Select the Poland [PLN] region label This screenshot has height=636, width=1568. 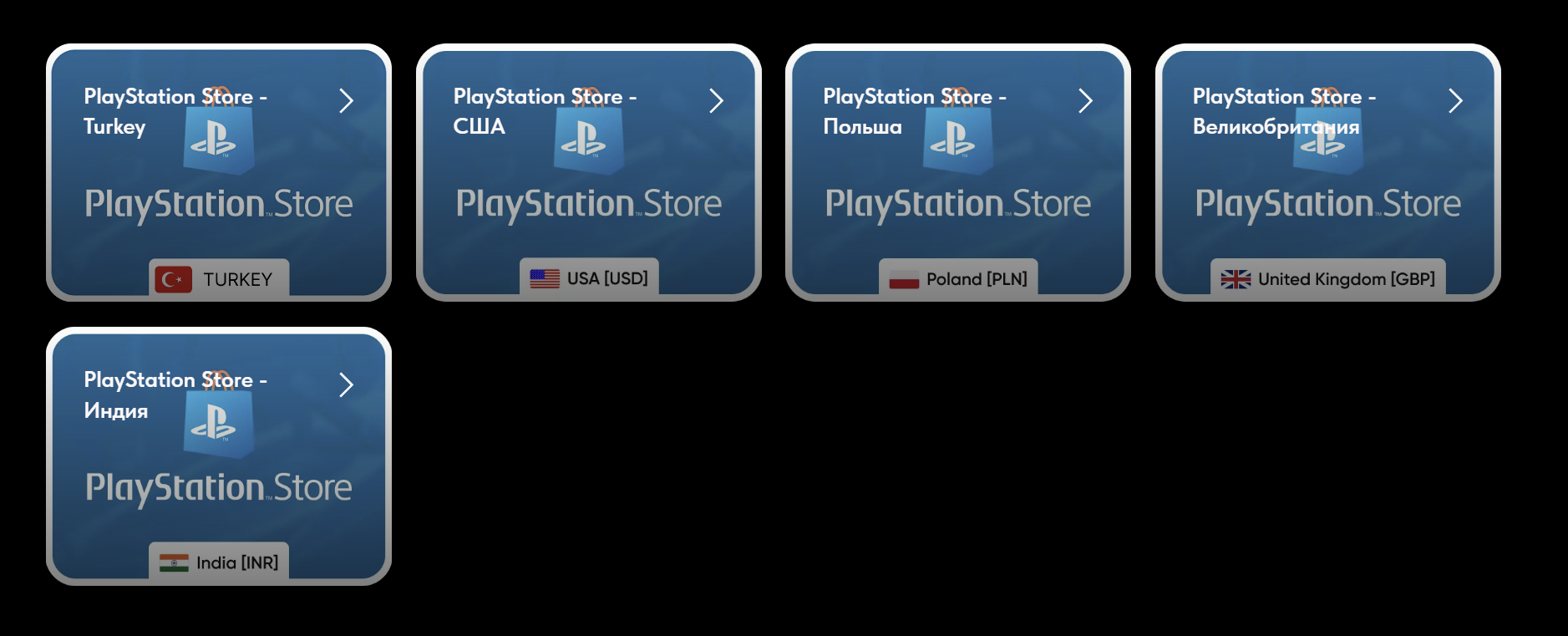977,279
